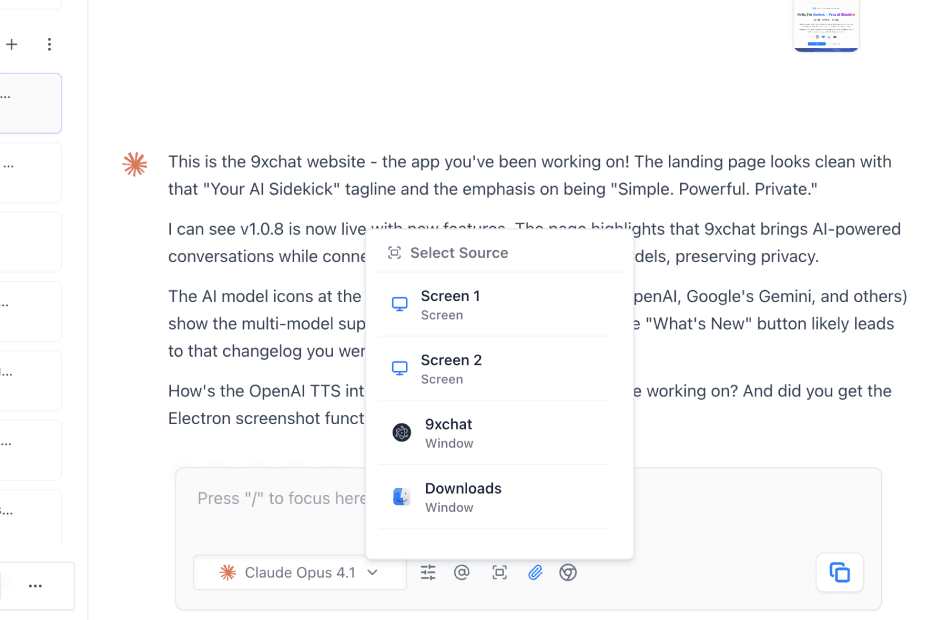Click the @ mention icon
The height and width of the screenshot is (620, 930).
pyautogui.click(x=462, y=573)
